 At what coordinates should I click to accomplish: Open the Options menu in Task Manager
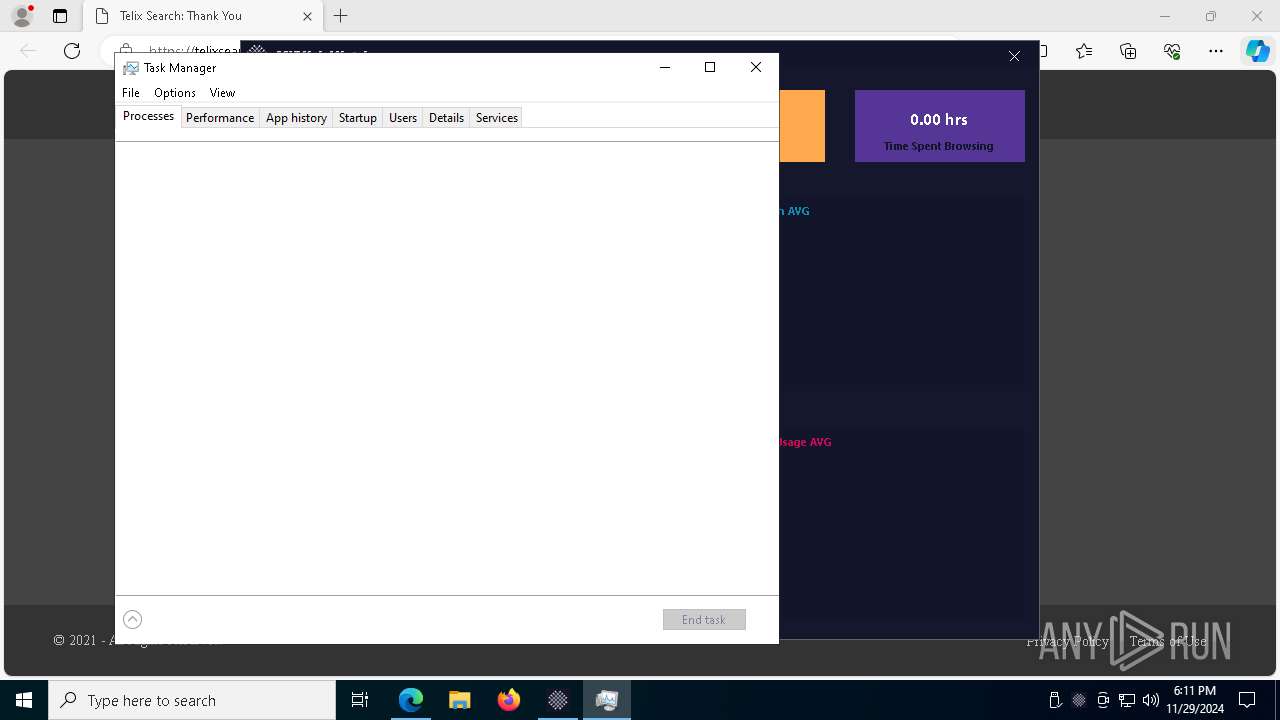tap(175, 93)
